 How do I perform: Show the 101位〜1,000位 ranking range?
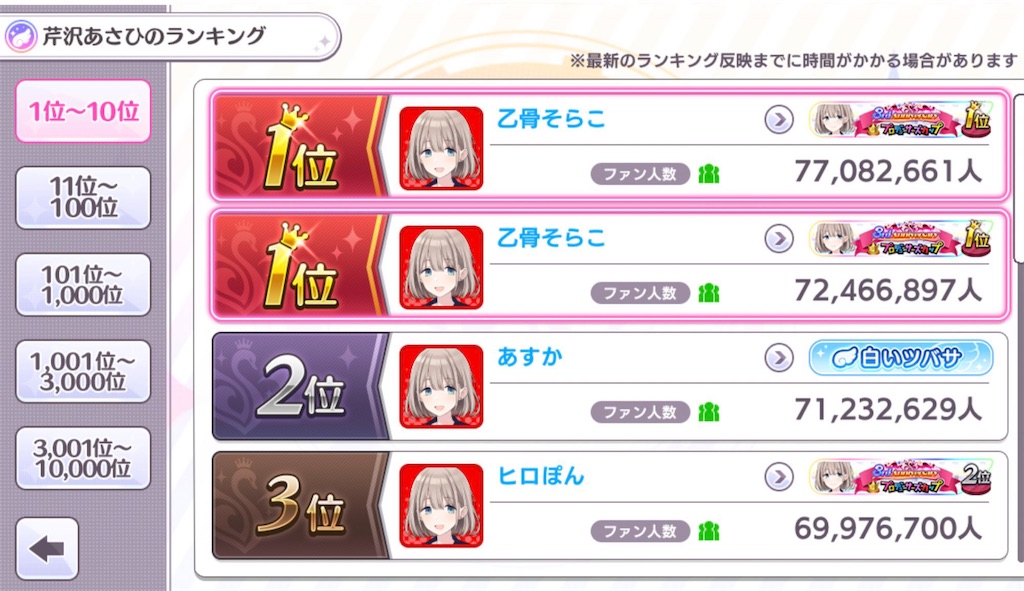coord(83,285)
